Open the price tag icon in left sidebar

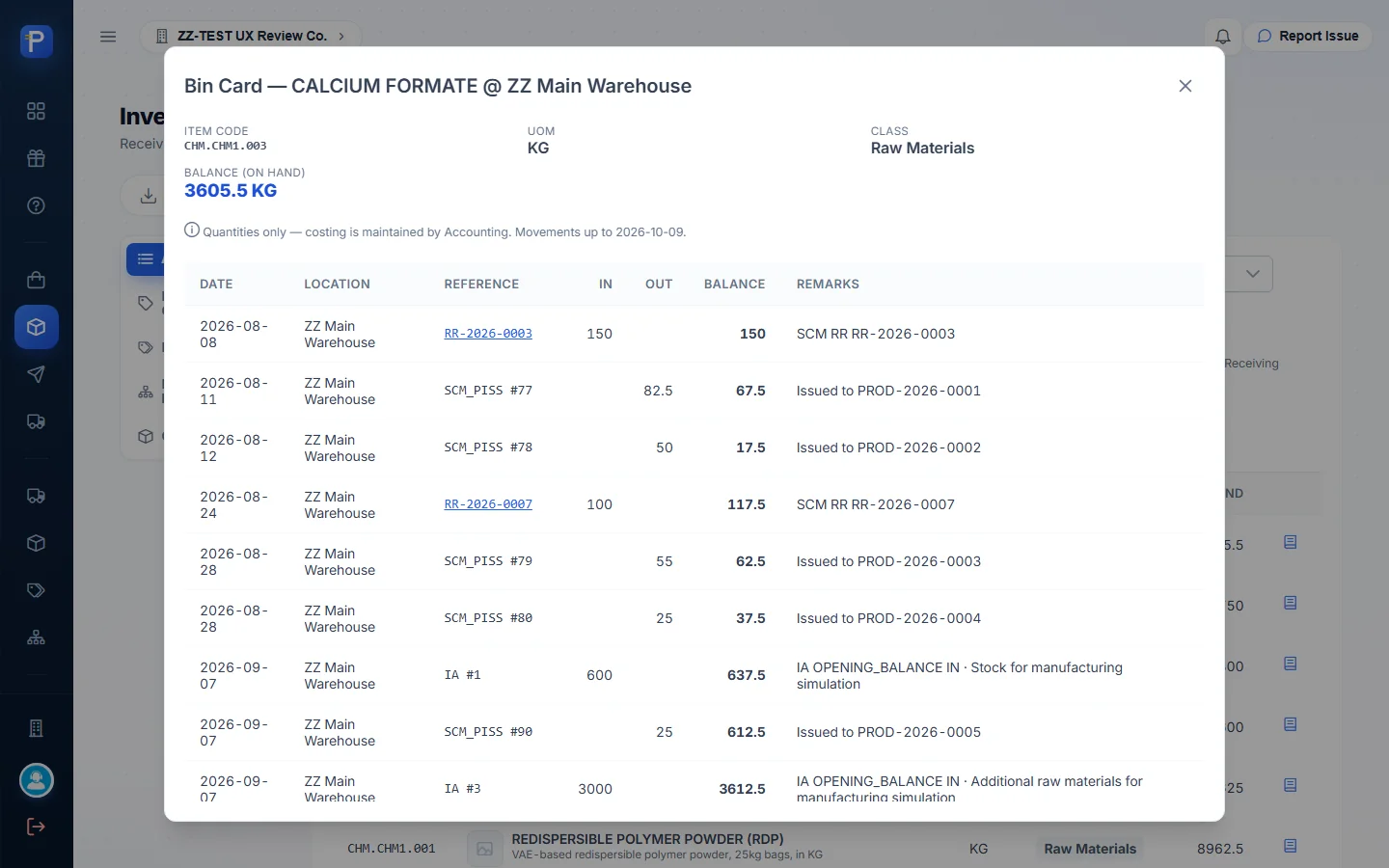(x=37, y=590)
